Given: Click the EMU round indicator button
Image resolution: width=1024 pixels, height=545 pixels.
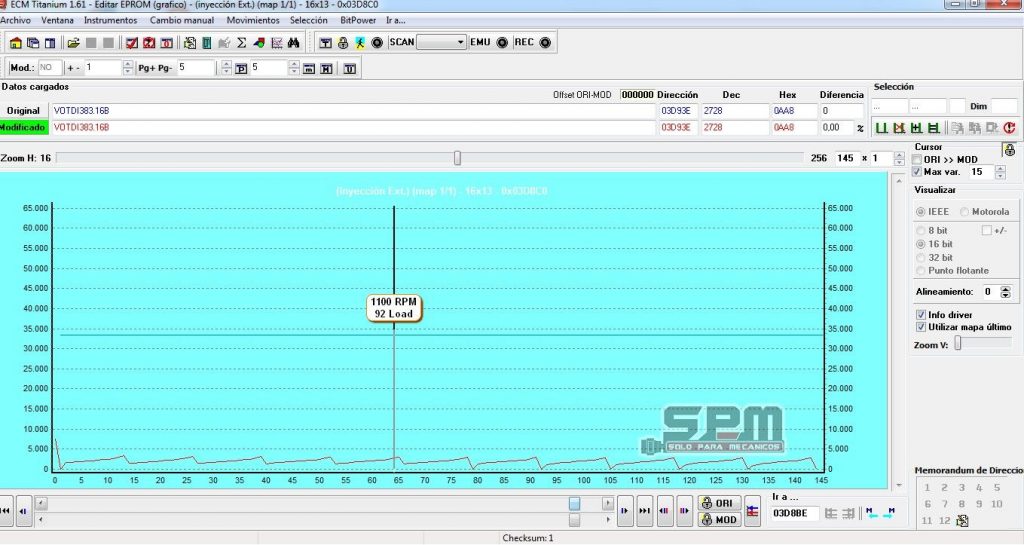Looking at the screenshot, I should point(502,42).
